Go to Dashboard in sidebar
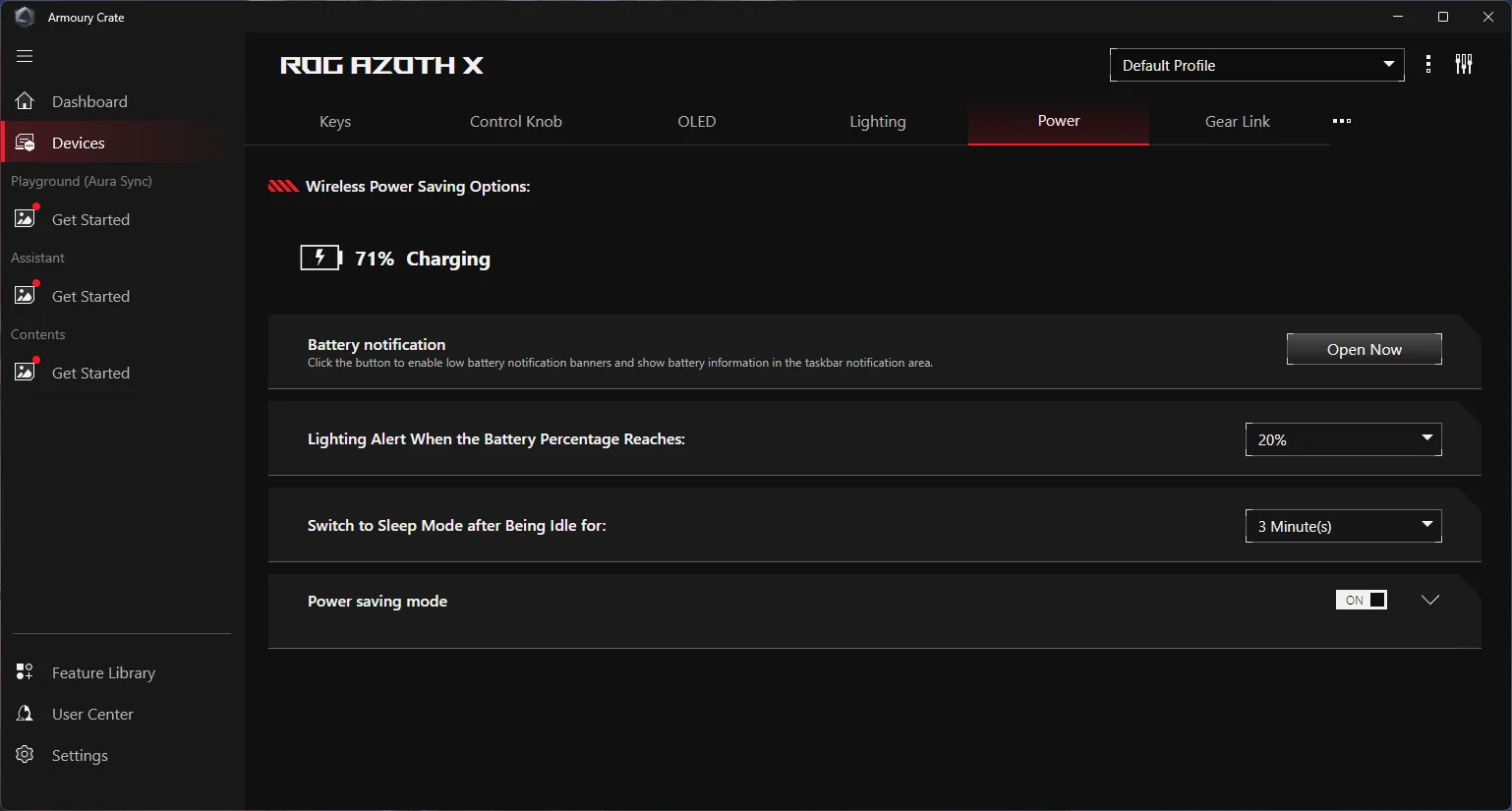This screenshot has height=811, width=1512. pos(89,101)
